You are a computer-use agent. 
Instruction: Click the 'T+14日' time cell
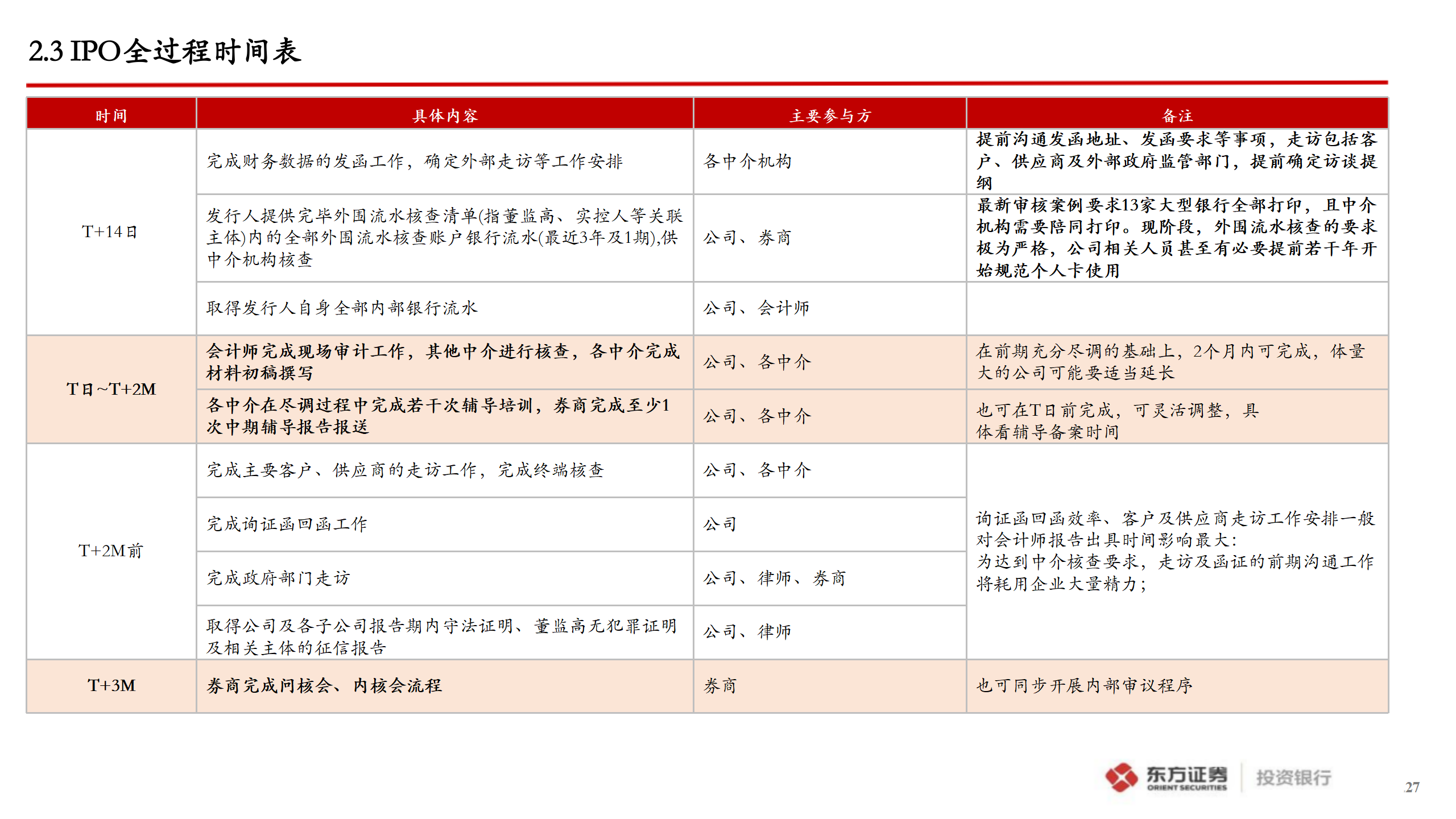point(111,232)
